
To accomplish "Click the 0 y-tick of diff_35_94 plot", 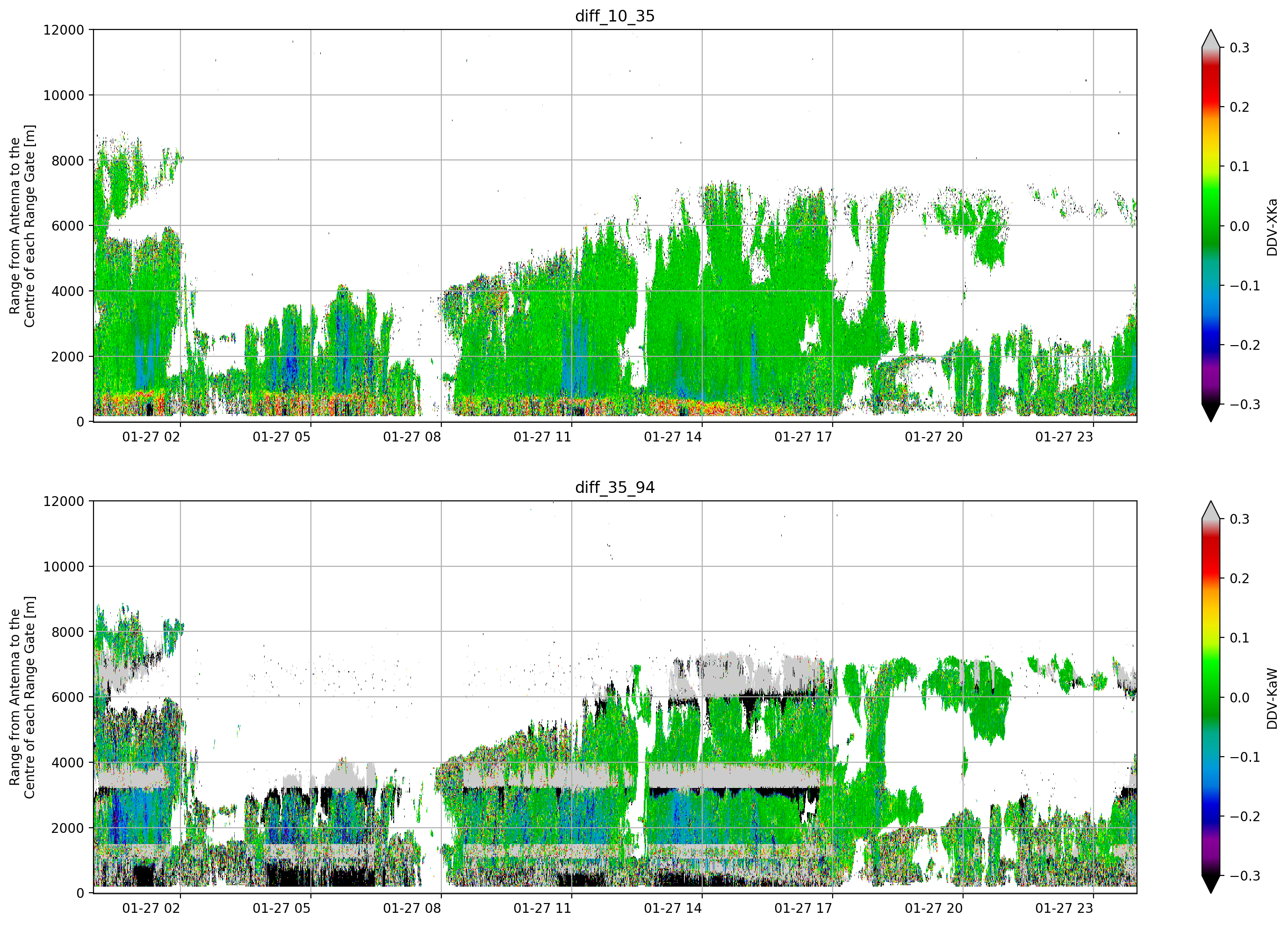I will click(x=80, y=894).
